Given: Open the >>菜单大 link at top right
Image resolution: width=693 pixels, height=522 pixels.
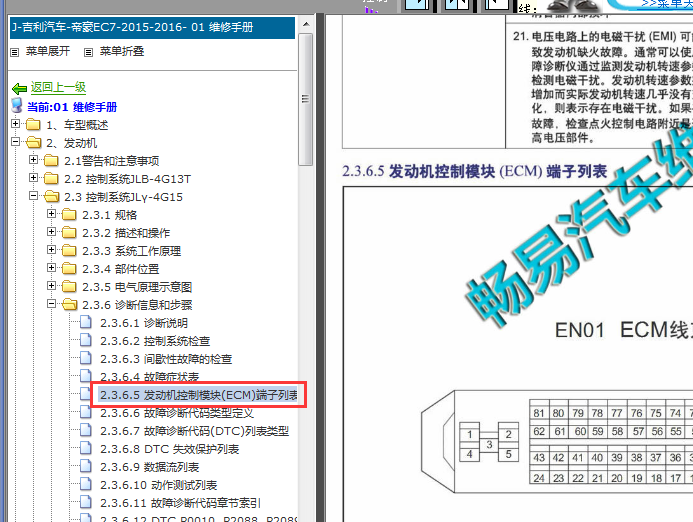Looking at the screenshot, I should [x=667, y=4].
